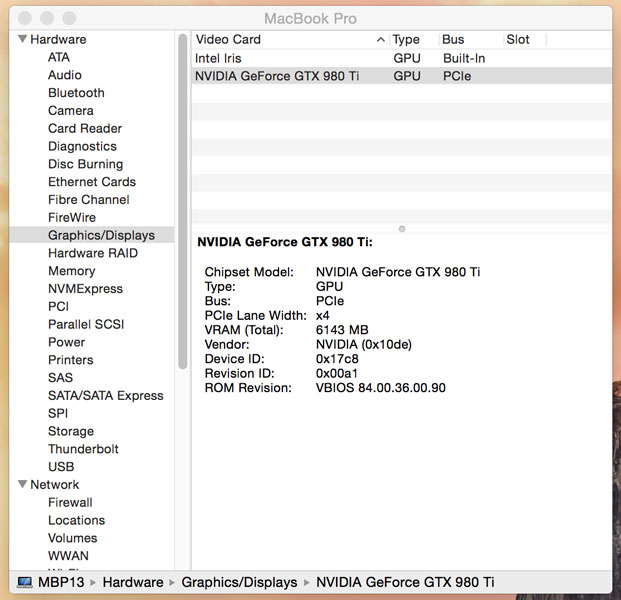Select Volumes under Network
The width and height of the screenshot is (621, 600).
(x=72, y=538)
